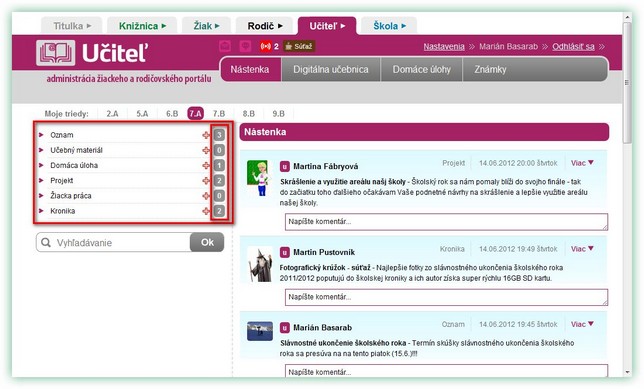
Task: Open the Známky tab
Action: [x=490, y=69]
